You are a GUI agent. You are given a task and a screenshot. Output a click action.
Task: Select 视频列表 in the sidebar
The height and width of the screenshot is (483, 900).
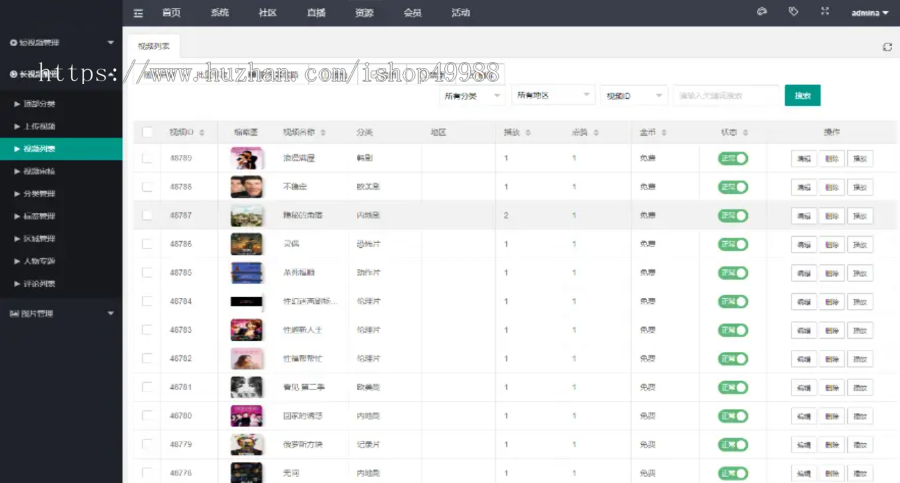(x=61, y=149)
